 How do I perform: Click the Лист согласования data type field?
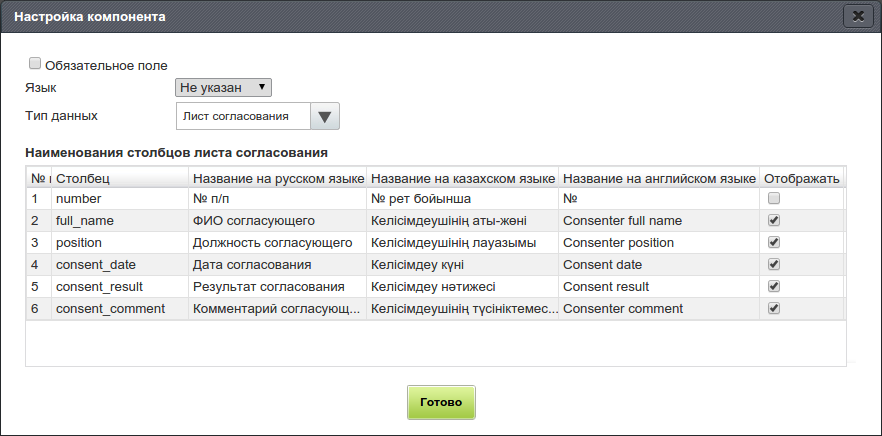pyautogui.click(x=244, y=116)
